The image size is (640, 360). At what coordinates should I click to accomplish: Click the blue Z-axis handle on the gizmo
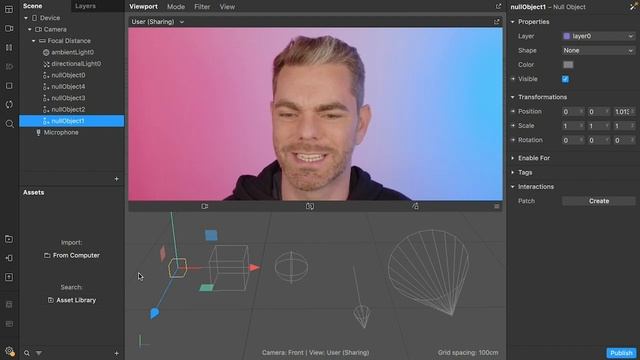[x=154, y=313]
